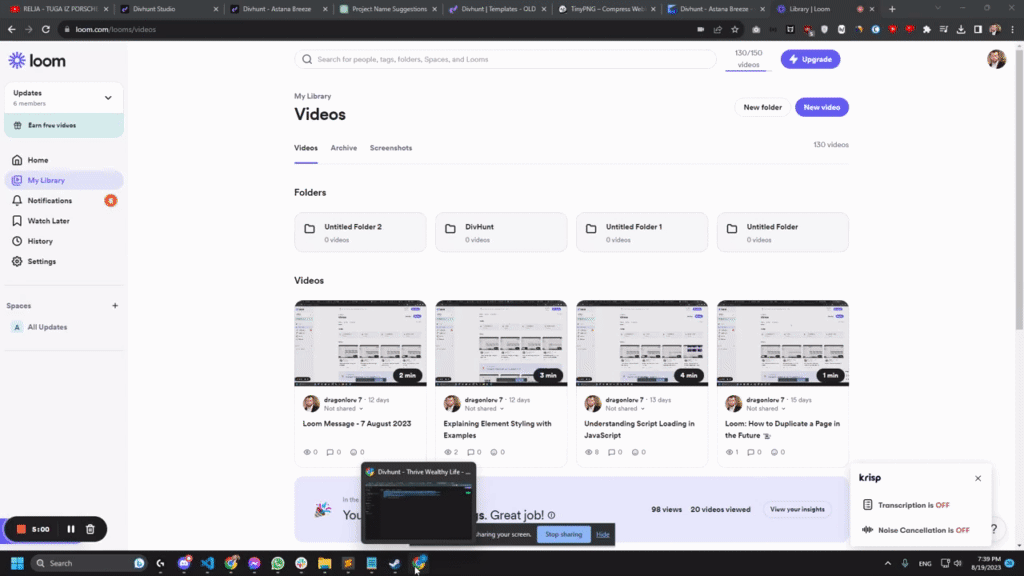Stop recording with the red square button

pos(21,529)
